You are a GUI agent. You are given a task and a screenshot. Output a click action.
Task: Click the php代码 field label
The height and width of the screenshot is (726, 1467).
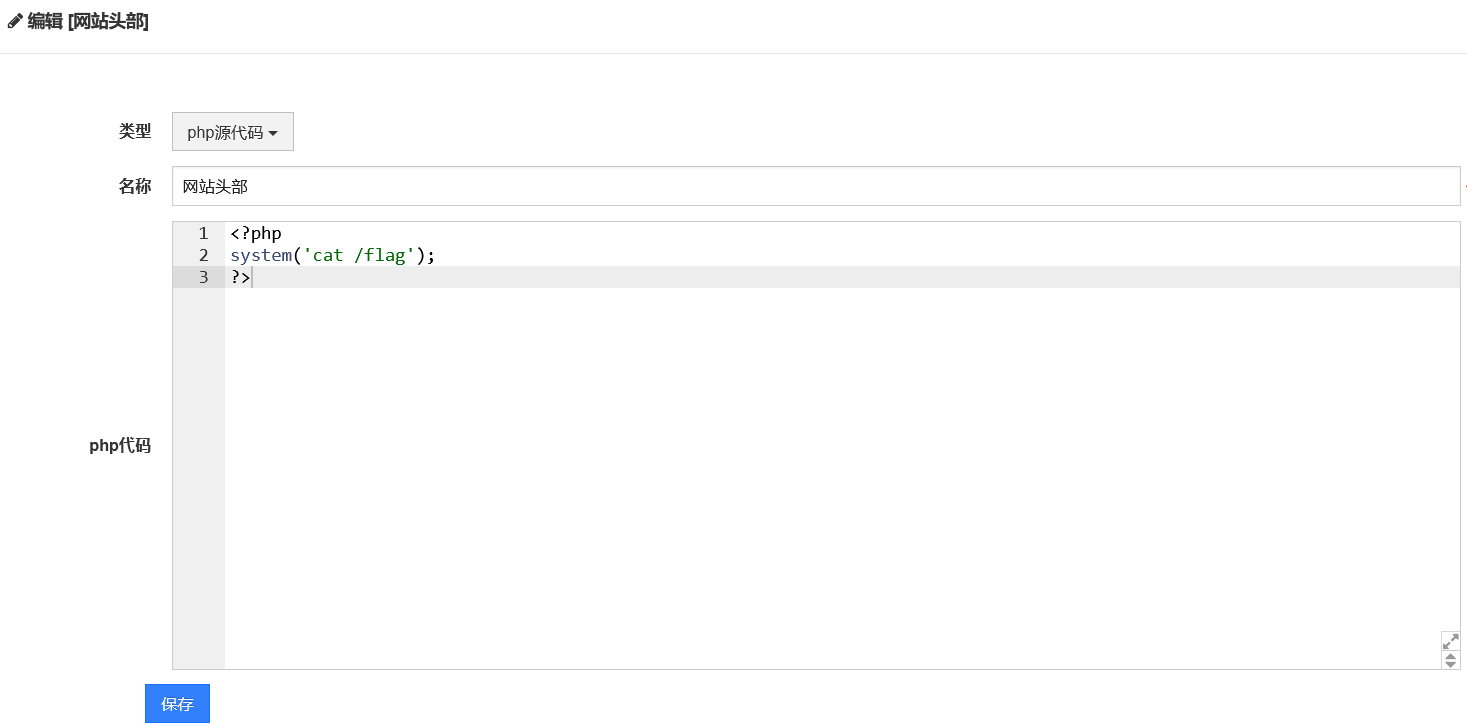[120, 446]
